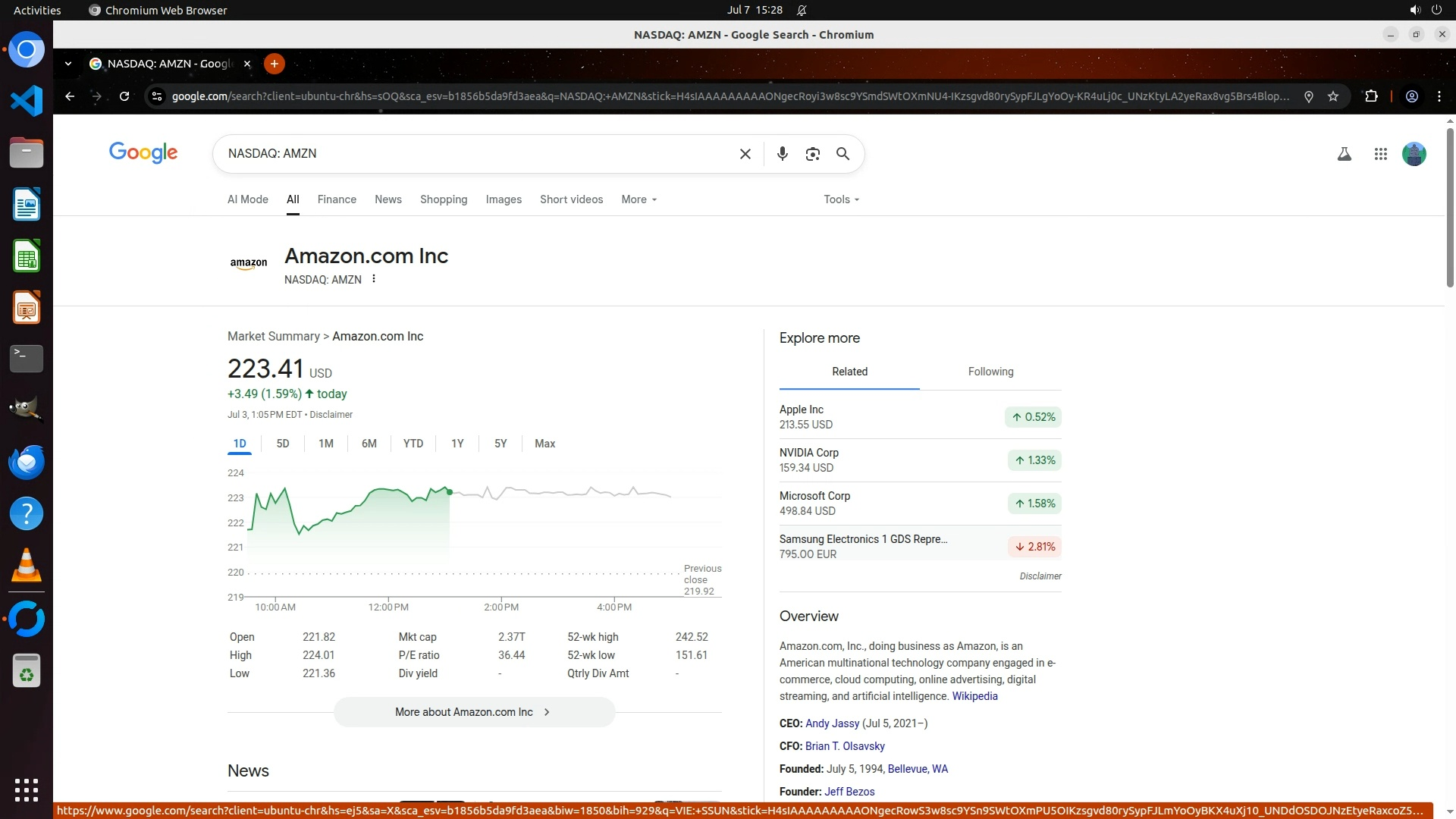The height and width of the screenshot is (819, 1456).
Task: Open three-dot menu beside NASDAQ: AMZN
Action: (374, 279)
